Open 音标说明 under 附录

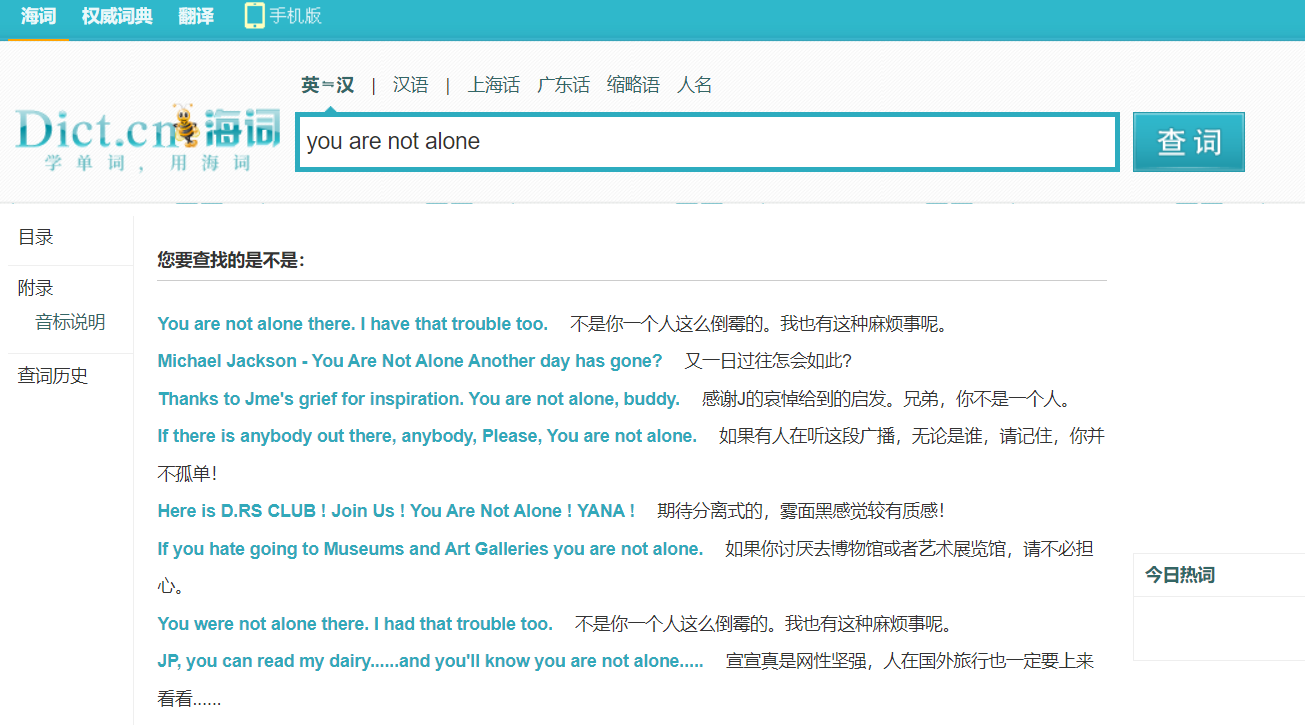[x=70, y=322]
